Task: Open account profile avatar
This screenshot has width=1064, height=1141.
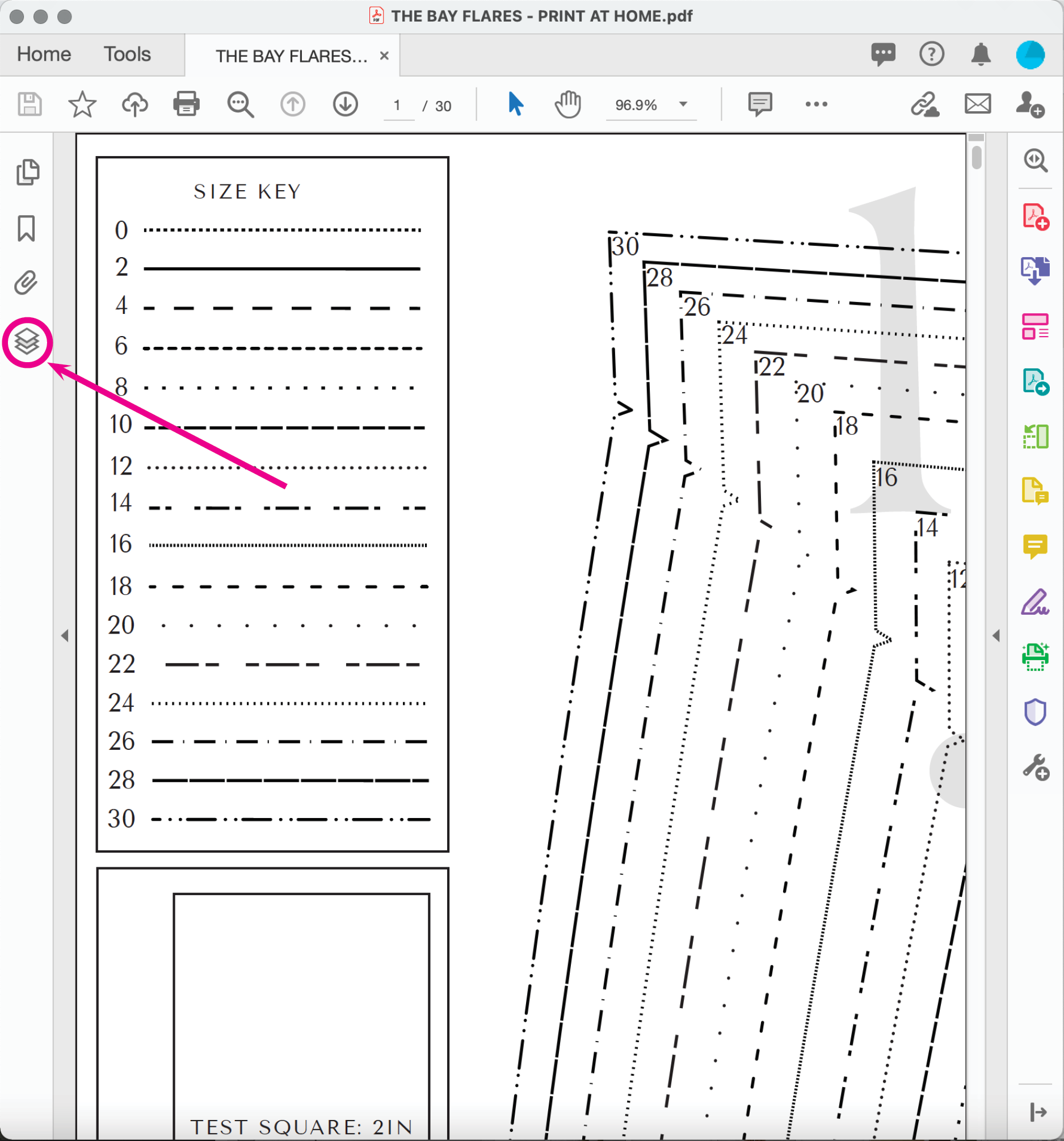Action: 1030,54
